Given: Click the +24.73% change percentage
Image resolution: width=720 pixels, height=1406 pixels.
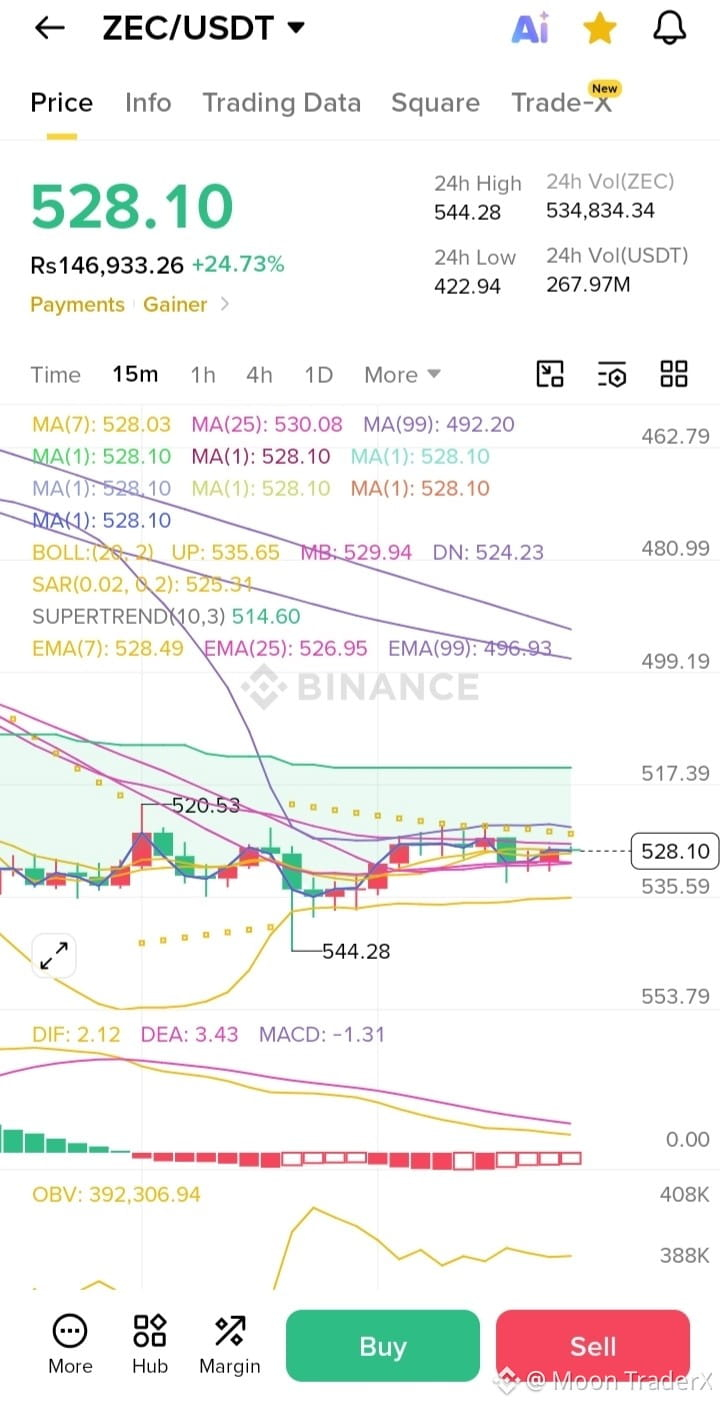Looking at the screenshot, I should (238, 265).
